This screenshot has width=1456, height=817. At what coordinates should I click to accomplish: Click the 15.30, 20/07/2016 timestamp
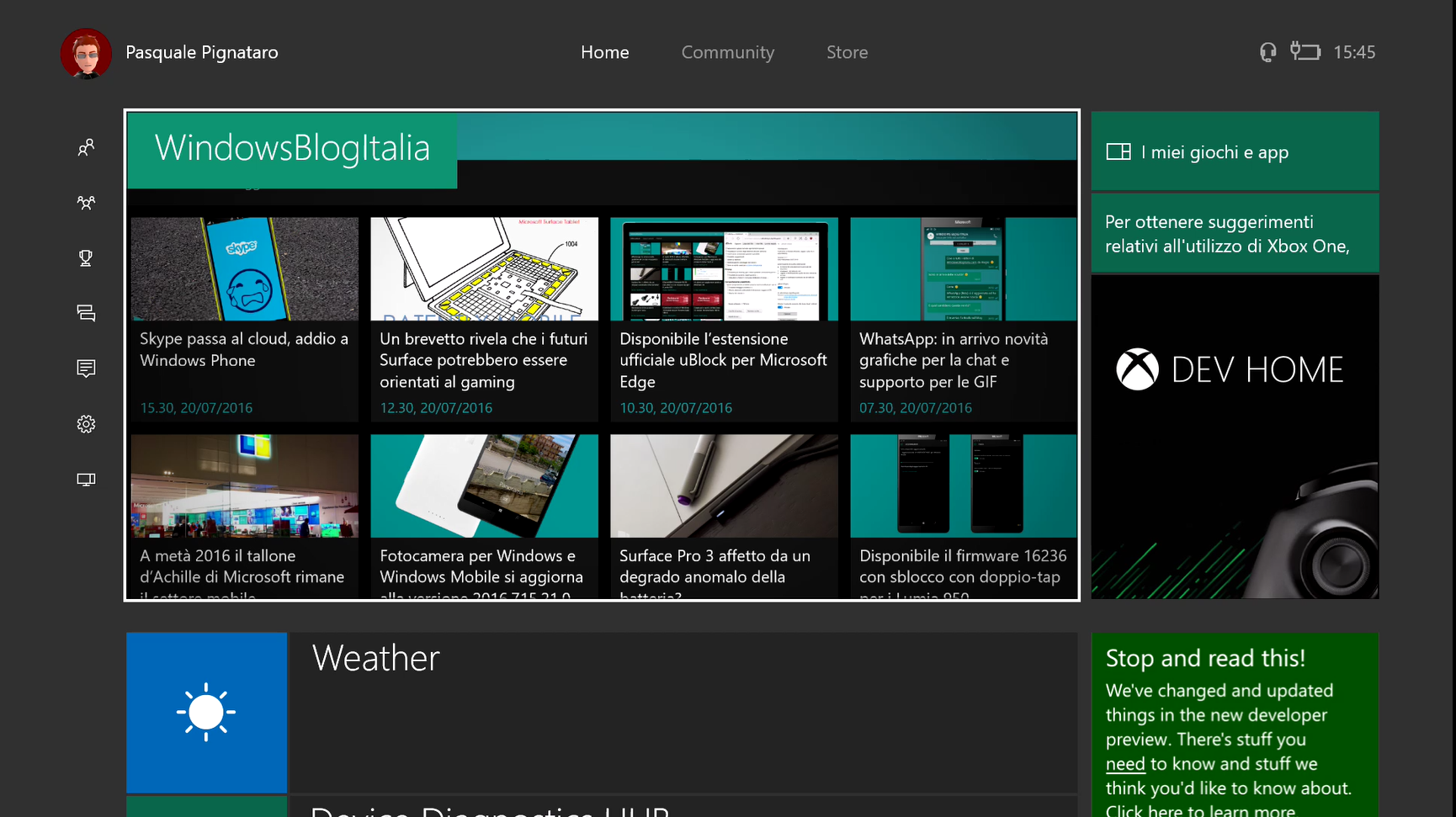pos(196,408)
